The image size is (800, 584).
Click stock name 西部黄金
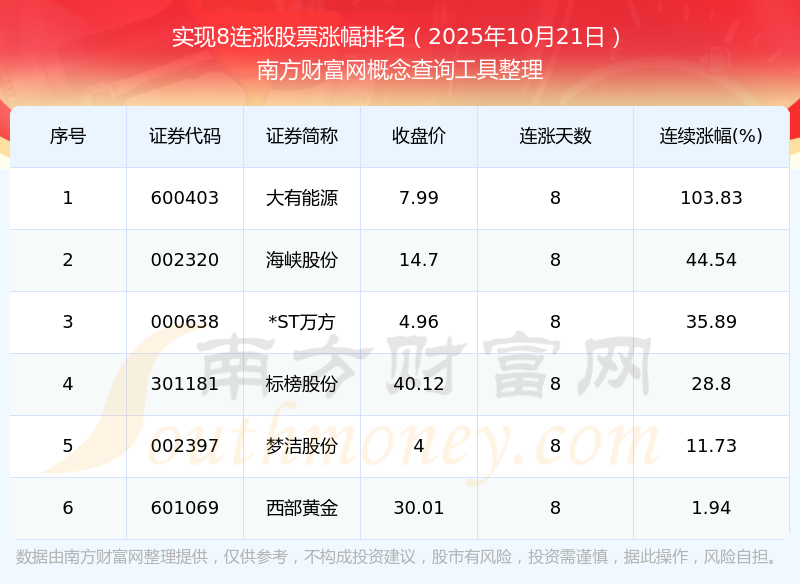[302, 508]
